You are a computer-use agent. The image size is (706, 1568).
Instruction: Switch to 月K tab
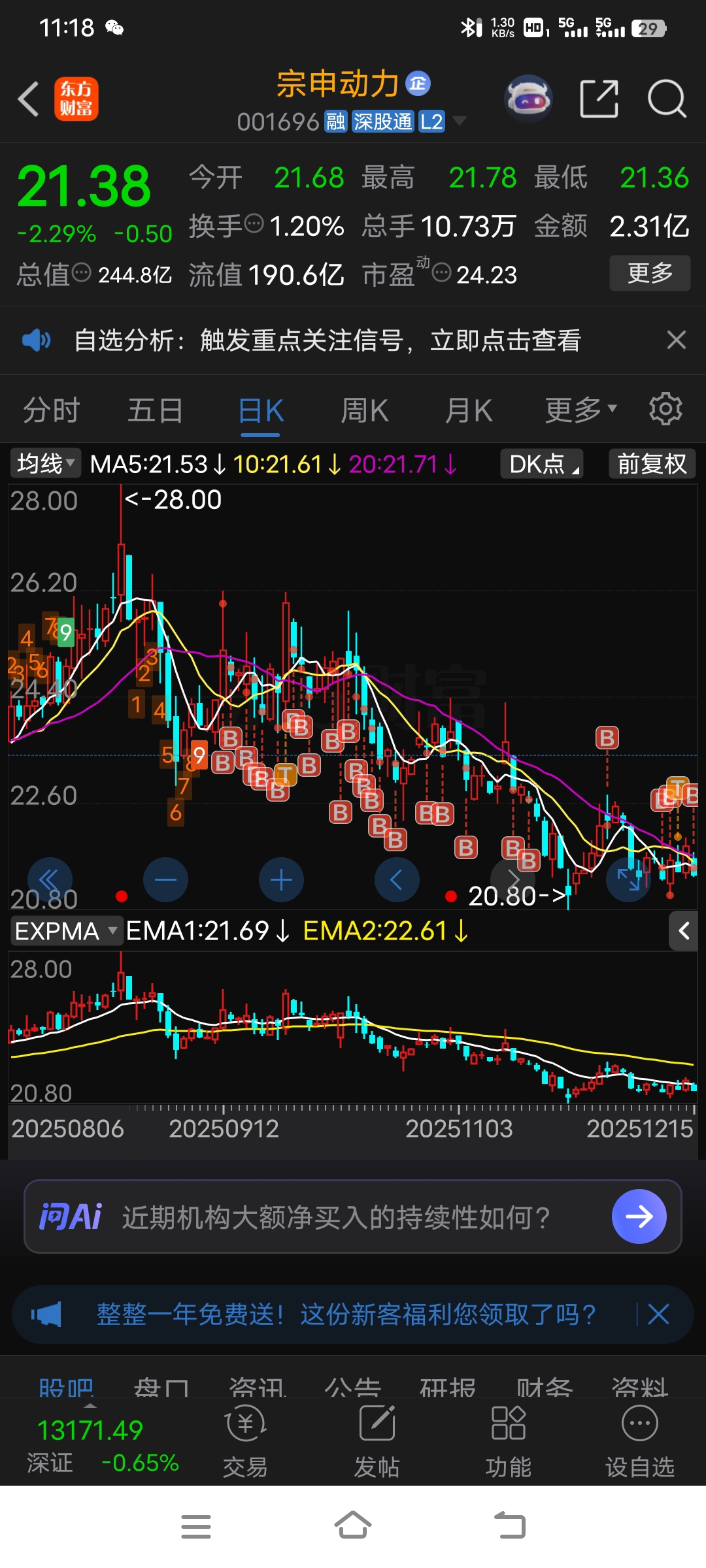tap(469, 411)
